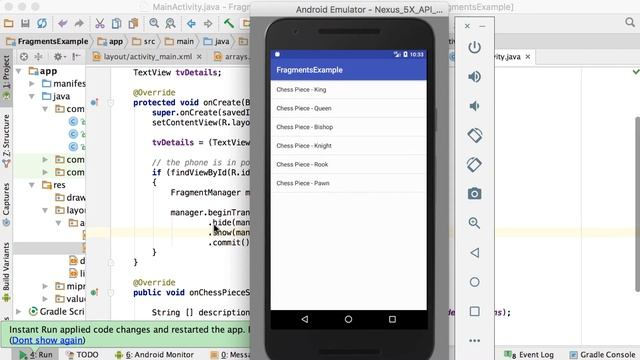This screenshot has width=640, height=360.
Task: Tap 'Chess Piece - Rook' in emulator
Action: pyautogui.click(x=349, y=164)
